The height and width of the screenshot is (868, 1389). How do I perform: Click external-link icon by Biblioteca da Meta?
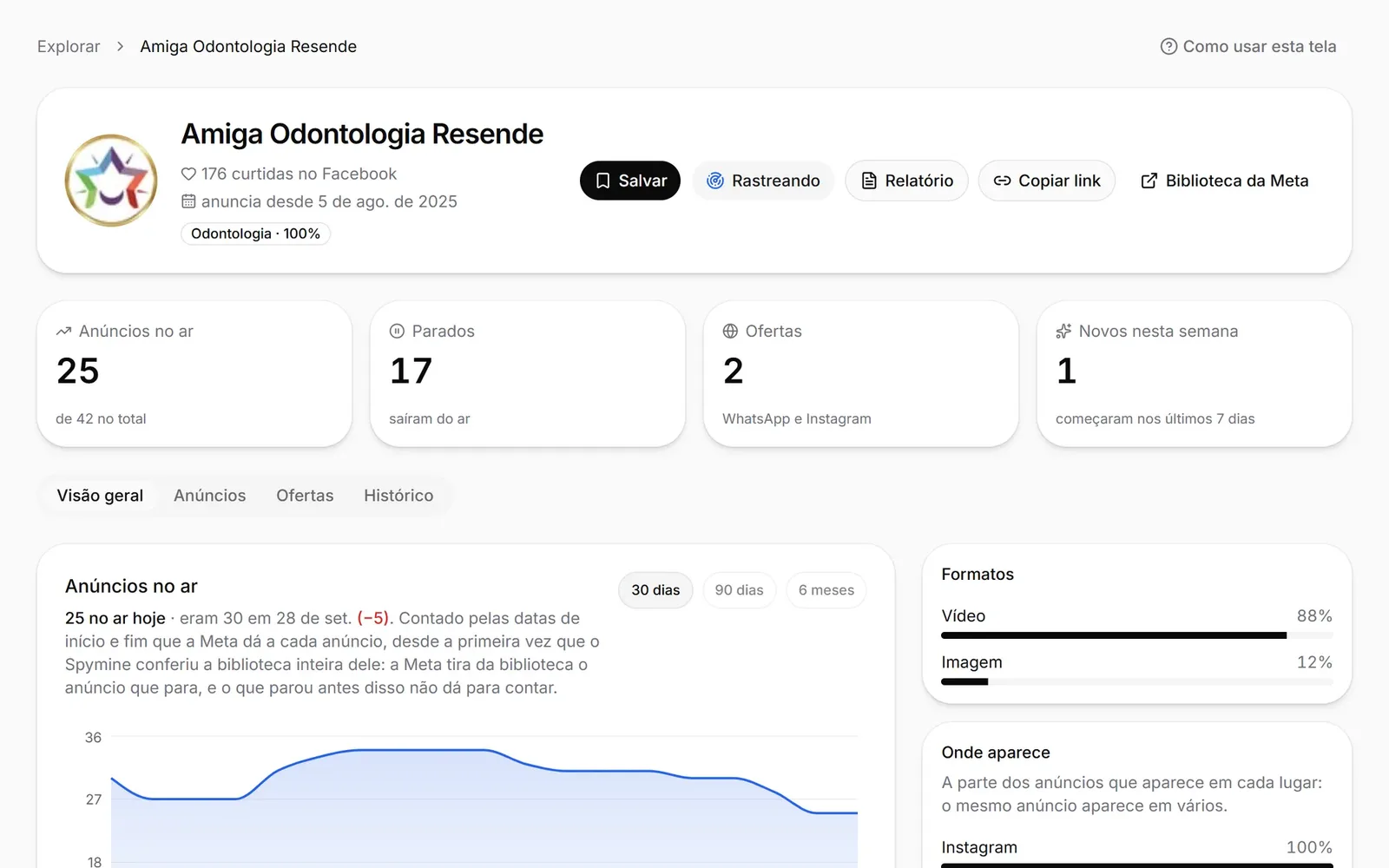point(1149,181)
